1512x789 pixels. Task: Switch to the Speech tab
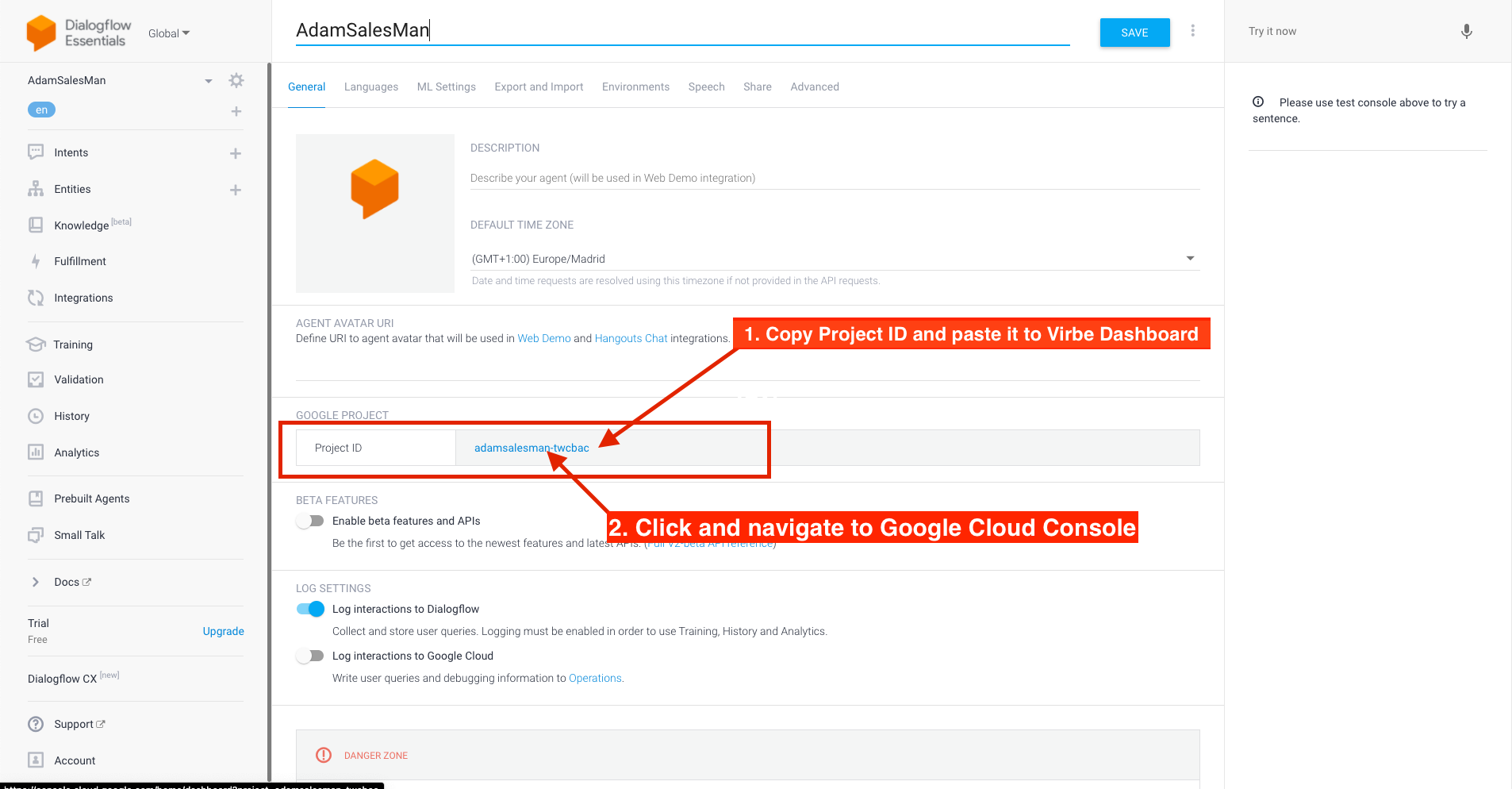[x=706, y=87]
